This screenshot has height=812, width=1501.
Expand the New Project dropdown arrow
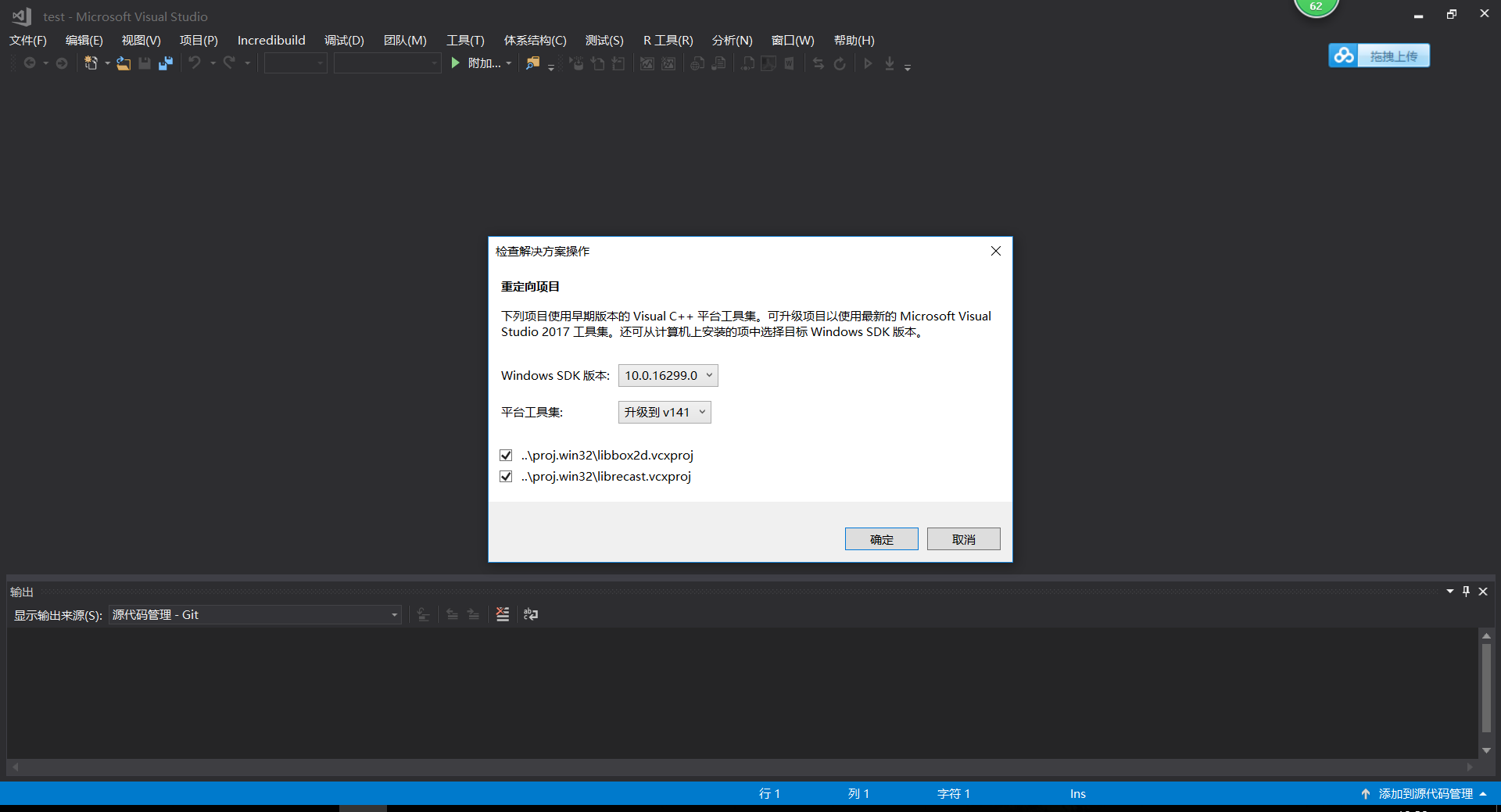click(107, 63)
